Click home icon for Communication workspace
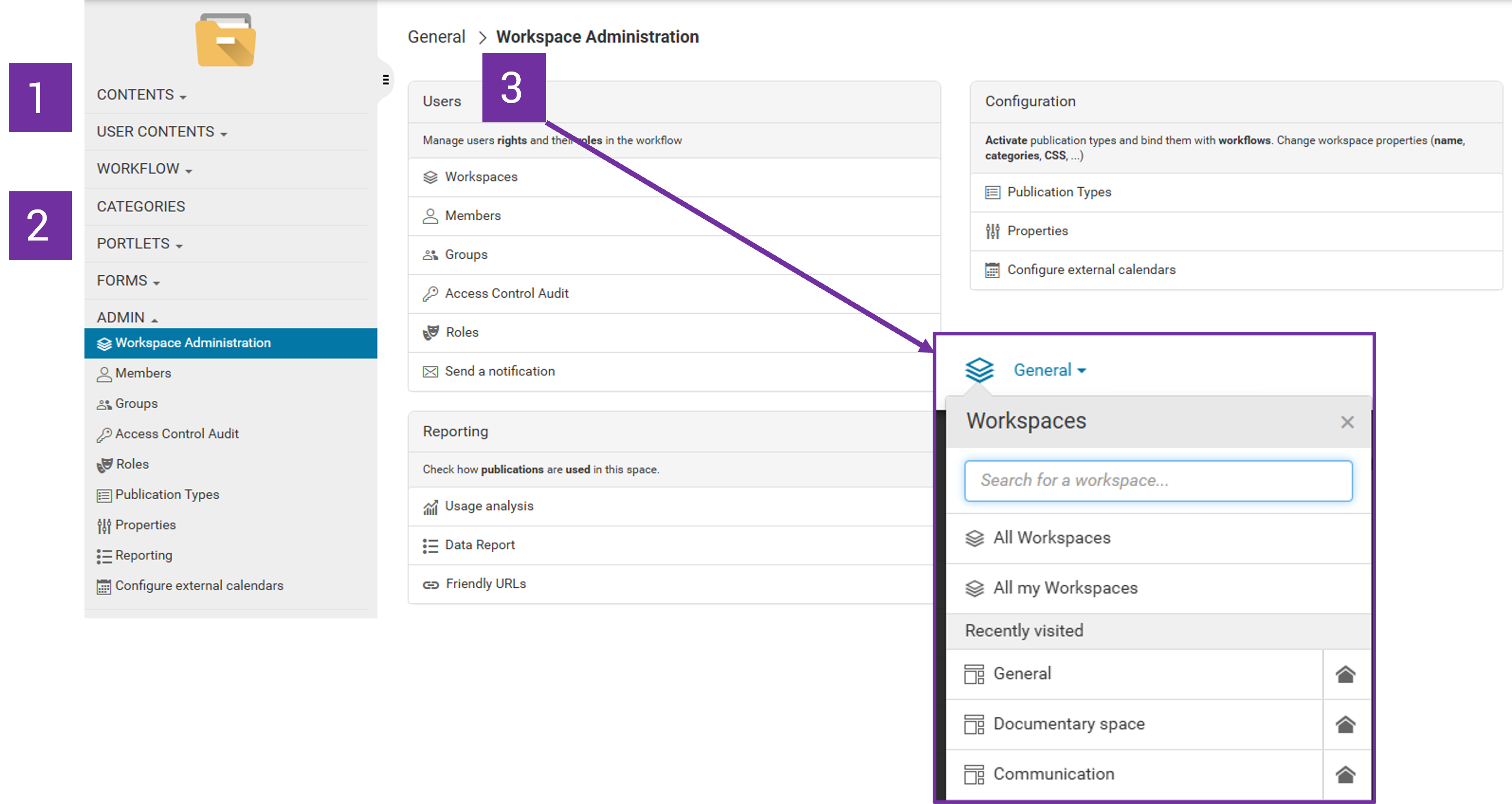1512x804 pixels. [x=1346, y=774]
